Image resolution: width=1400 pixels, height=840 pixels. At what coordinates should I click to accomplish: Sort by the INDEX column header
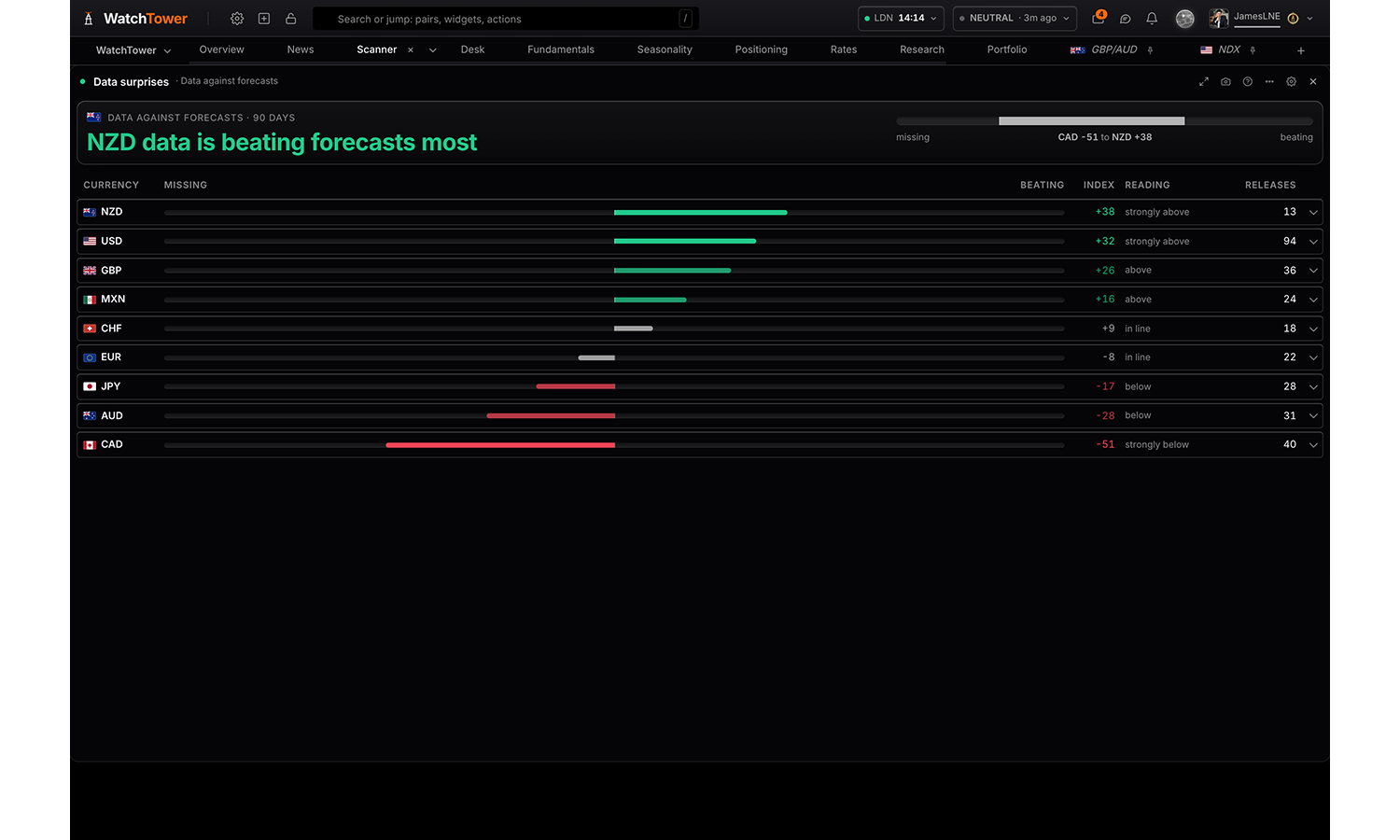point(1099,185)
